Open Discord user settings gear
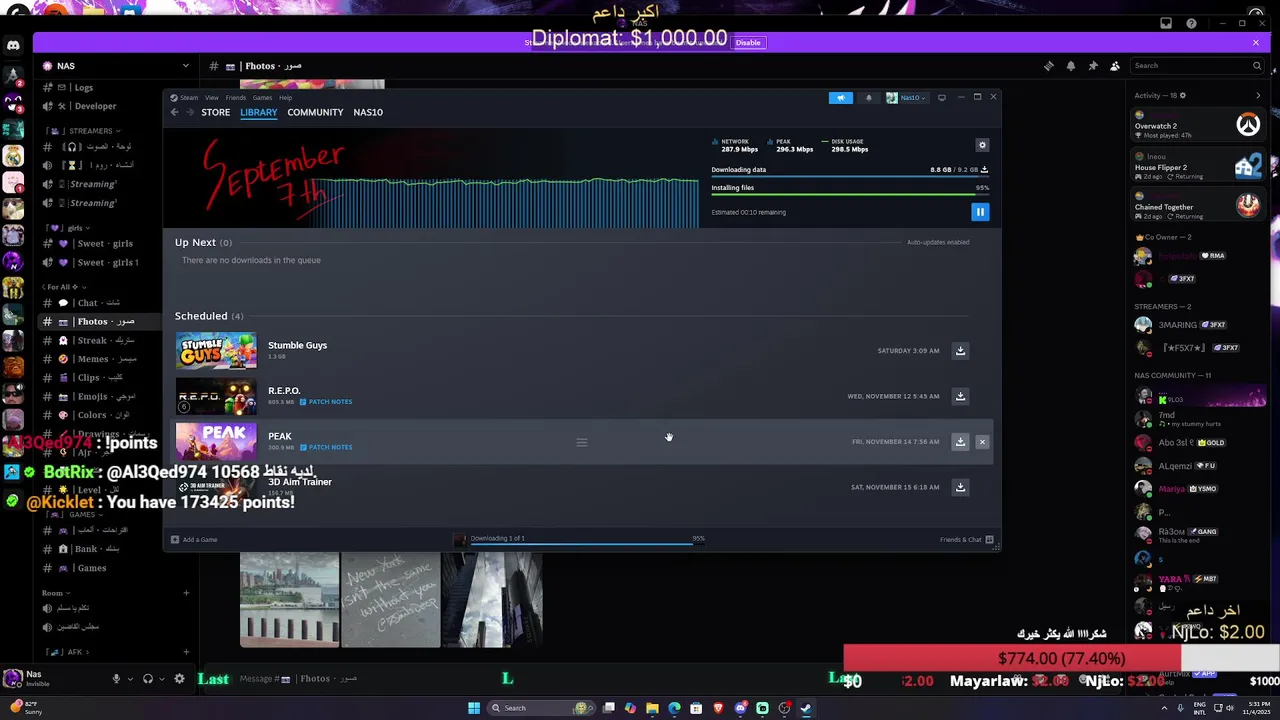Viewport: 1280px width, 720px height. [179, 679]
